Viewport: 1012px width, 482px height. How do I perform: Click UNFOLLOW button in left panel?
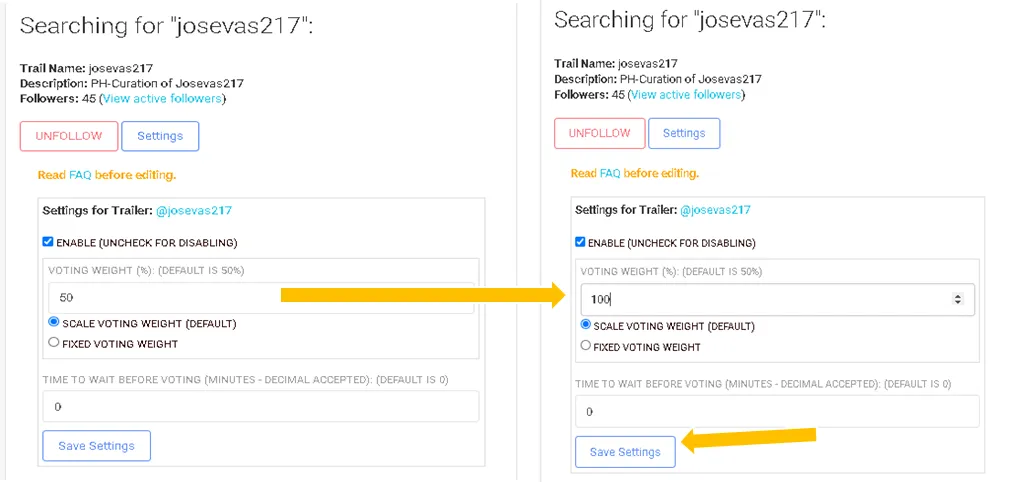69,136
